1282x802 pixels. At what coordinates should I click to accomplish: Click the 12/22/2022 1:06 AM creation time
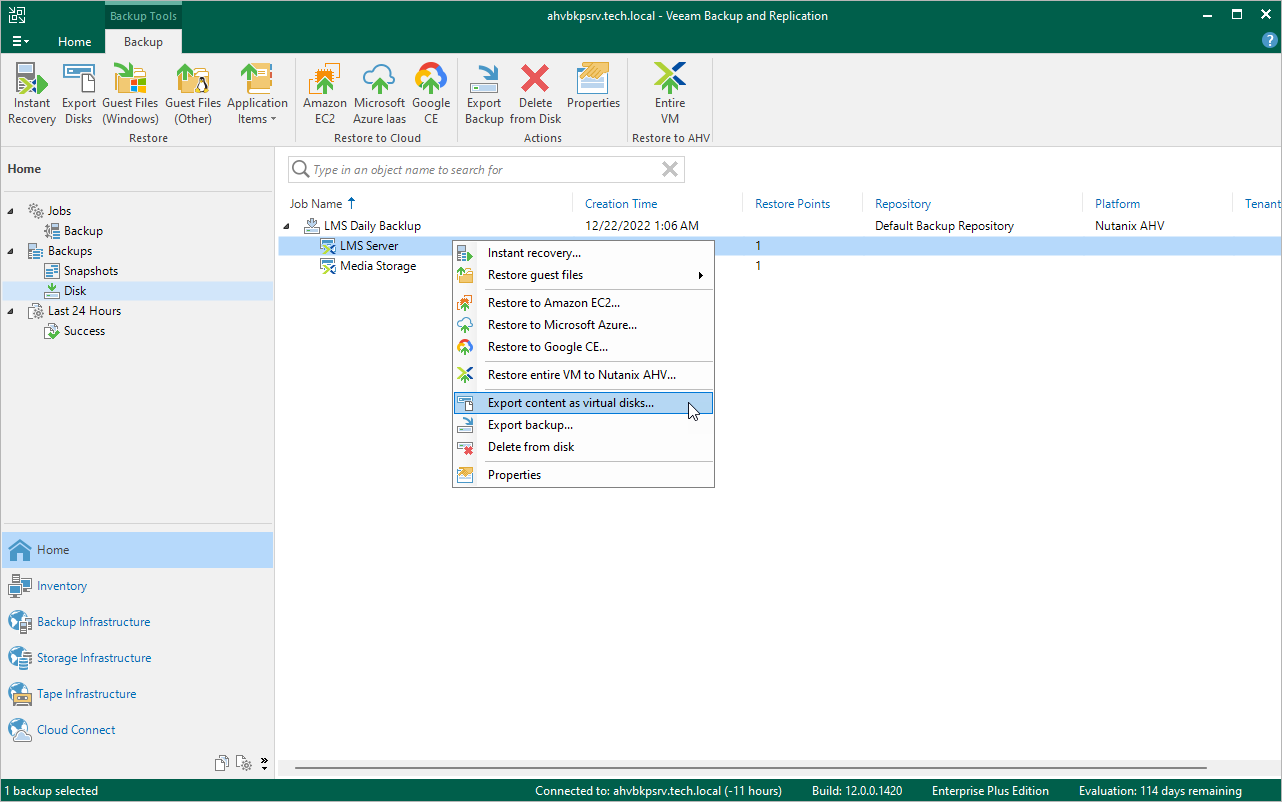click(x=642, y=226)
